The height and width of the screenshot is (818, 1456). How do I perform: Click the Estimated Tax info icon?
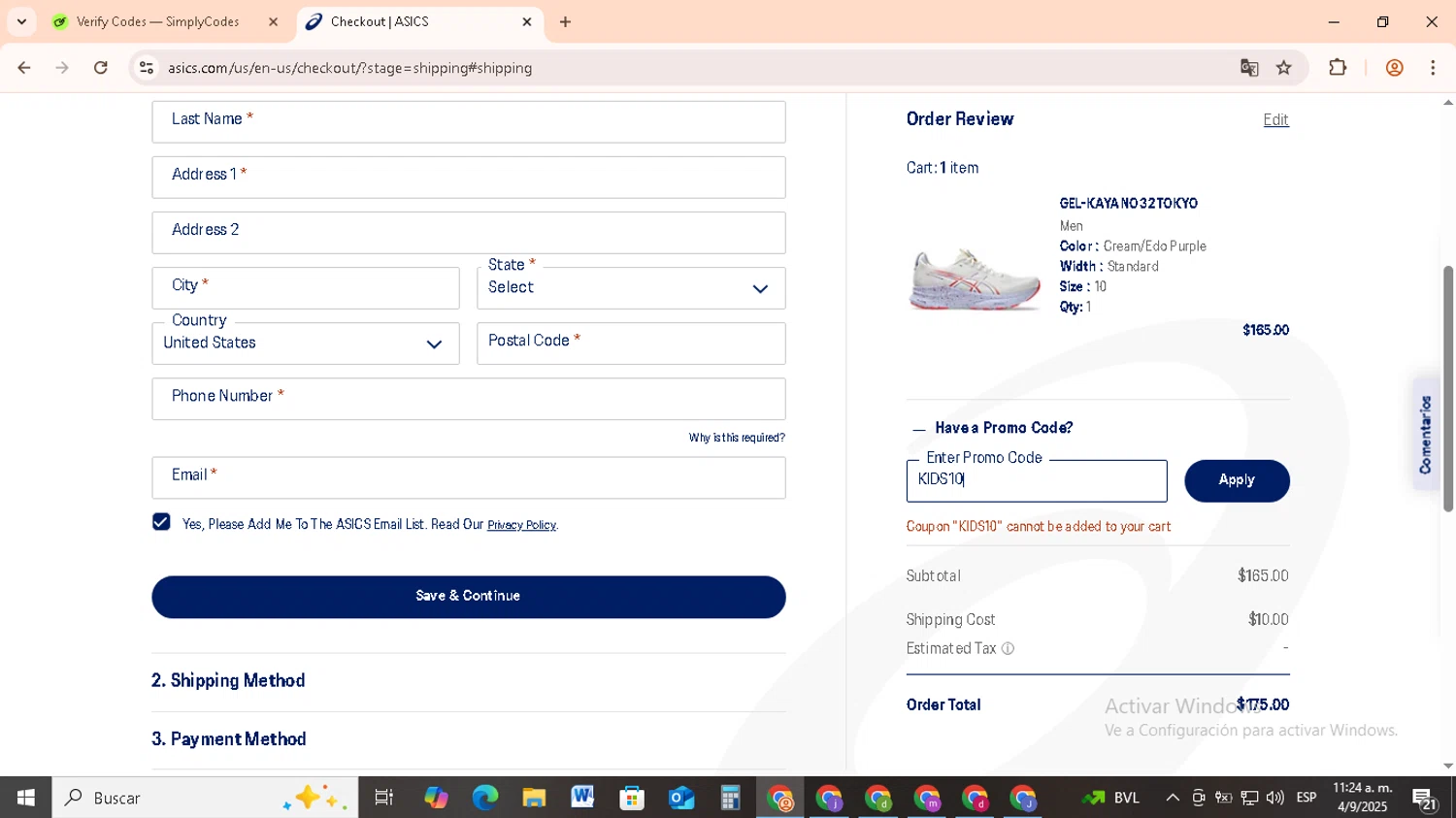pos(1008,649)
